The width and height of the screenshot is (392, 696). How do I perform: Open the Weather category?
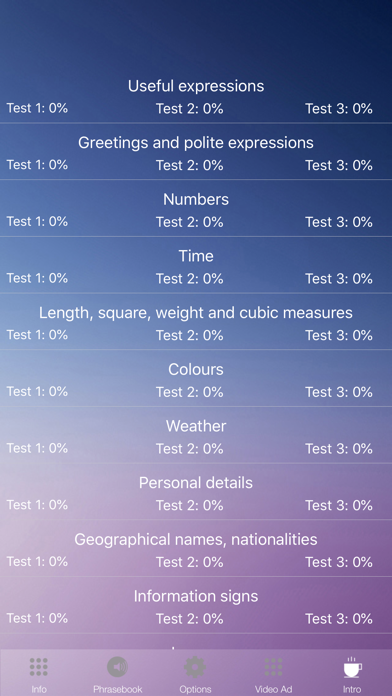196,426
